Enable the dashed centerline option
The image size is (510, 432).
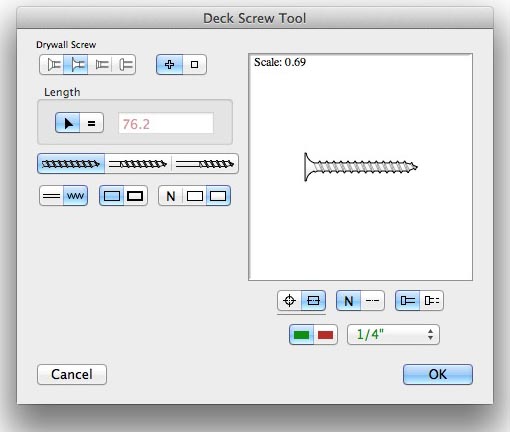point(372,301)
